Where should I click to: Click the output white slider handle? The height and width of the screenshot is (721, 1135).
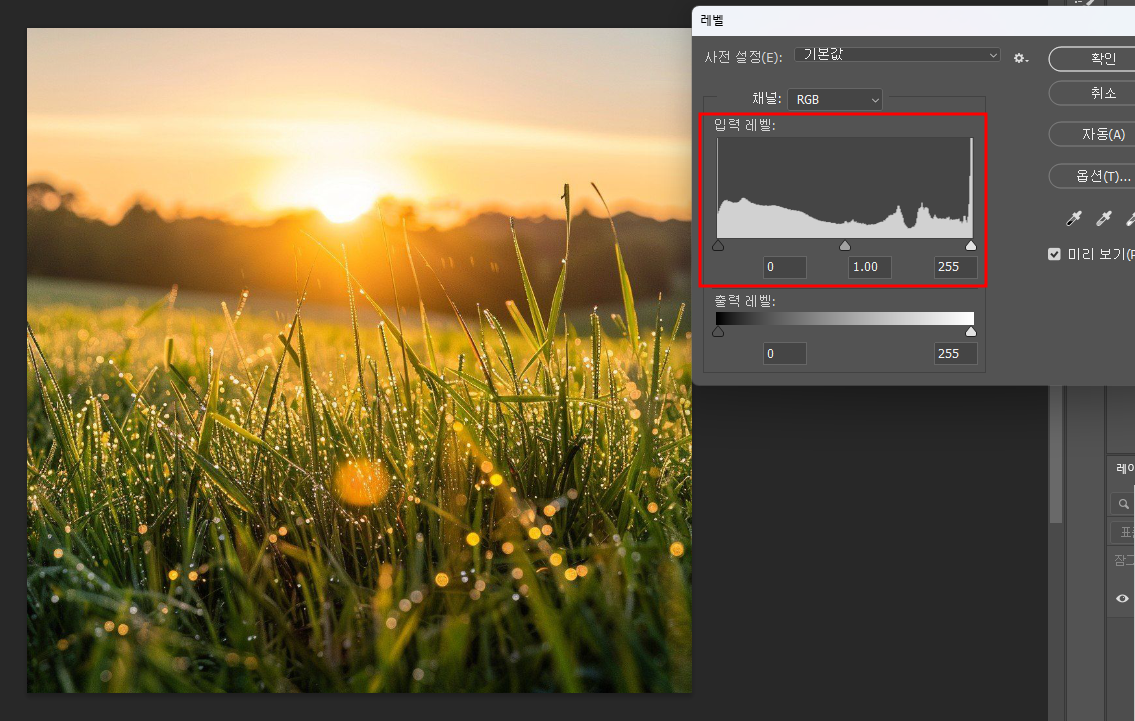click(971, 332)
